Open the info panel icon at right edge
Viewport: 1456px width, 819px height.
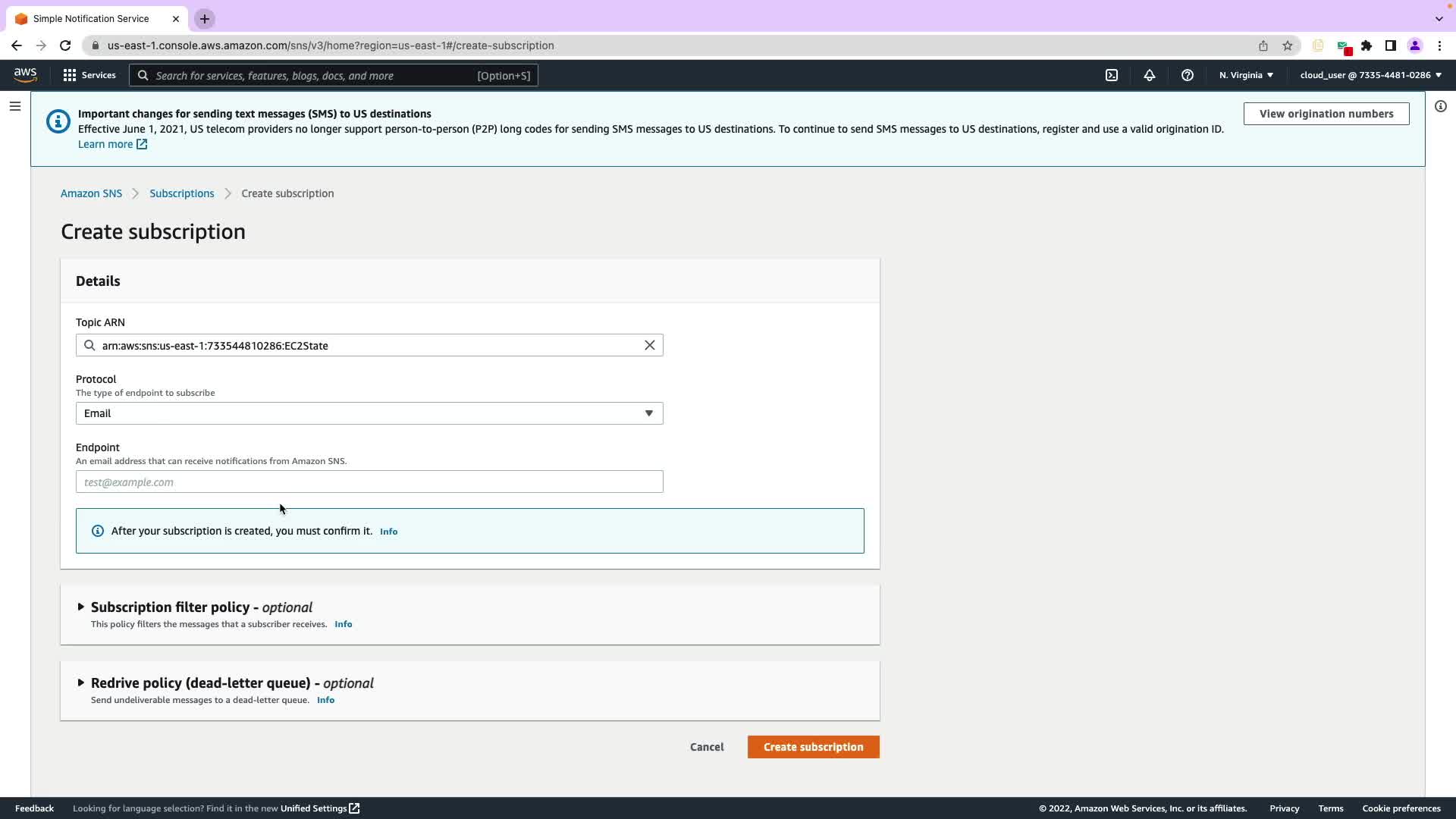click(1441, 106)
